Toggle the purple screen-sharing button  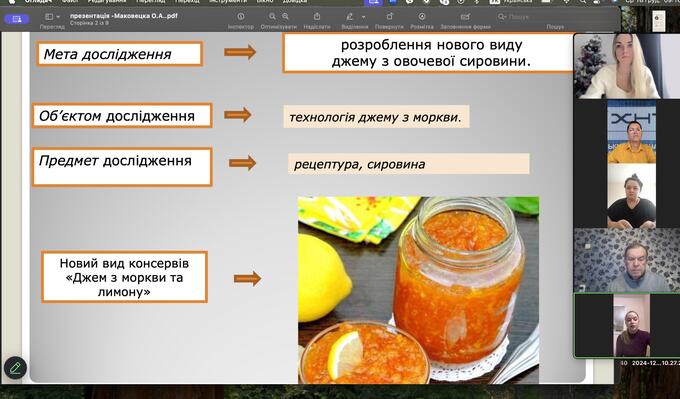16,19
